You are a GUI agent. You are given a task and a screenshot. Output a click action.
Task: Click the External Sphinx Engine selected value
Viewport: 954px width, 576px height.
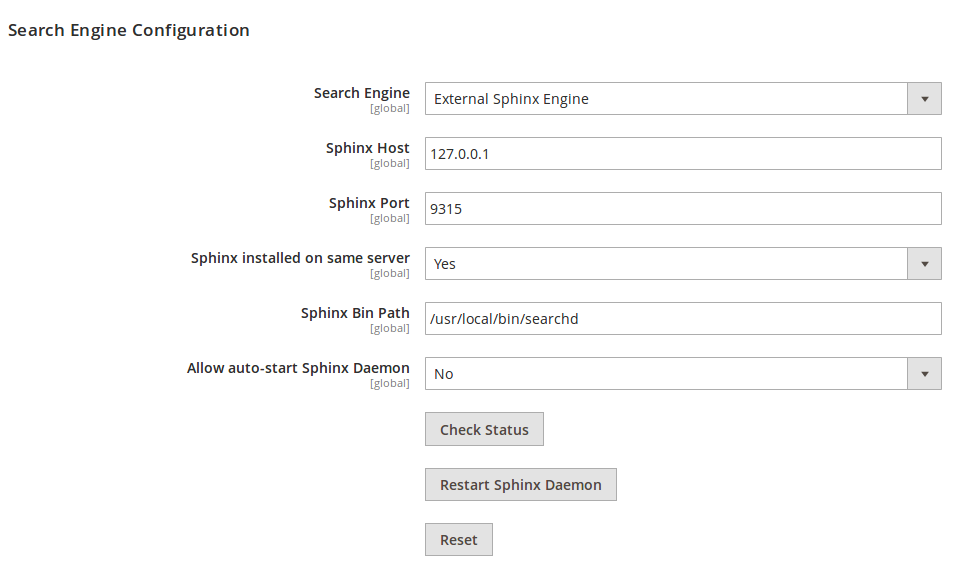[x=510, y=98]
